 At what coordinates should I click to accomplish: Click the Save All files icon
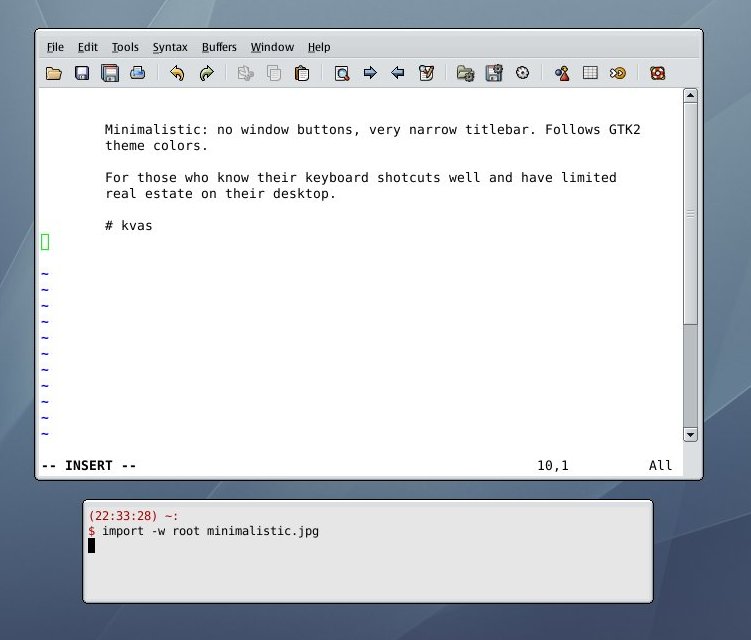[x=110, y=73]
